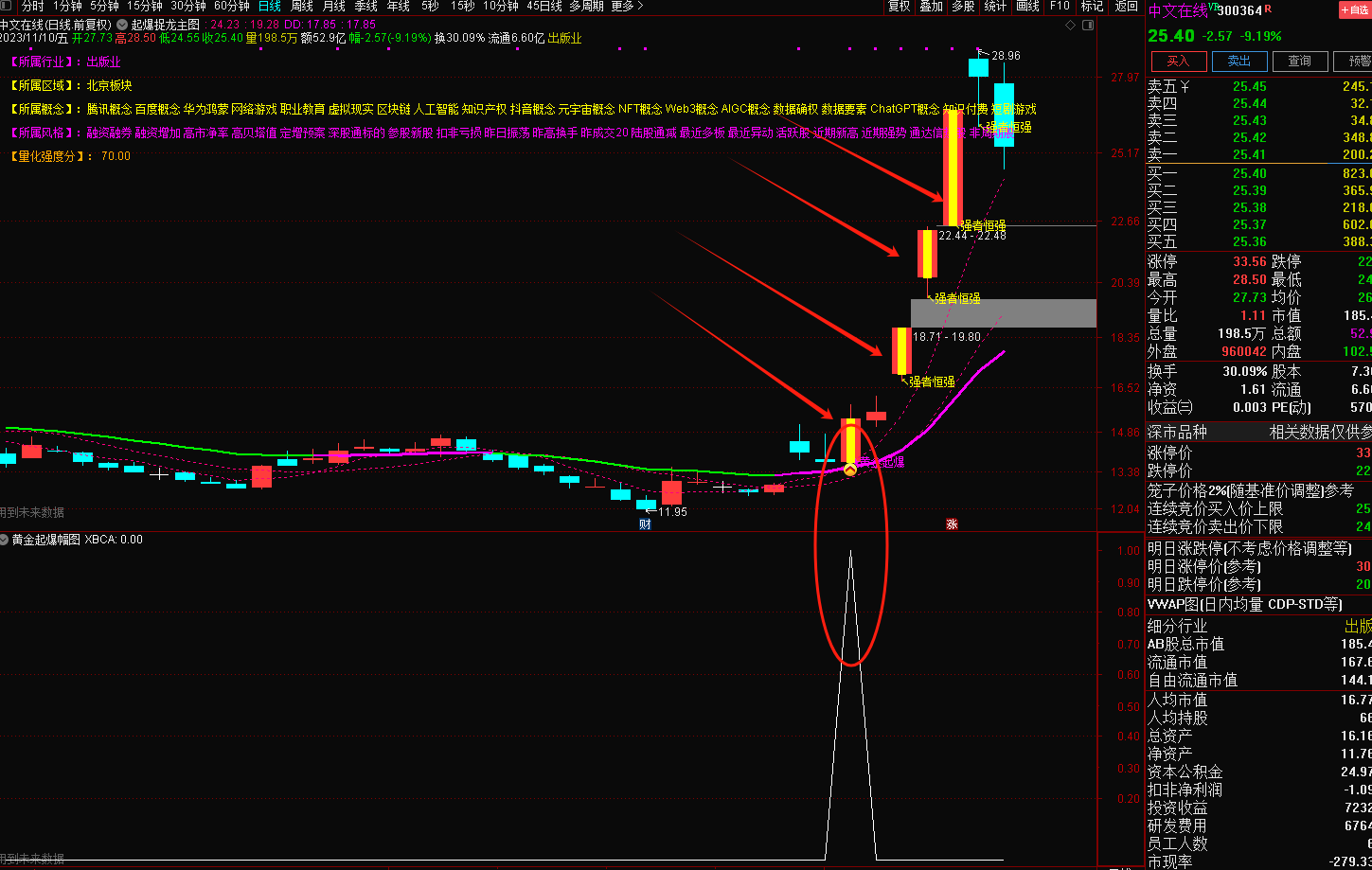
Task: Click the 融资融券 style tag
Action: click(x=109, y=133)
